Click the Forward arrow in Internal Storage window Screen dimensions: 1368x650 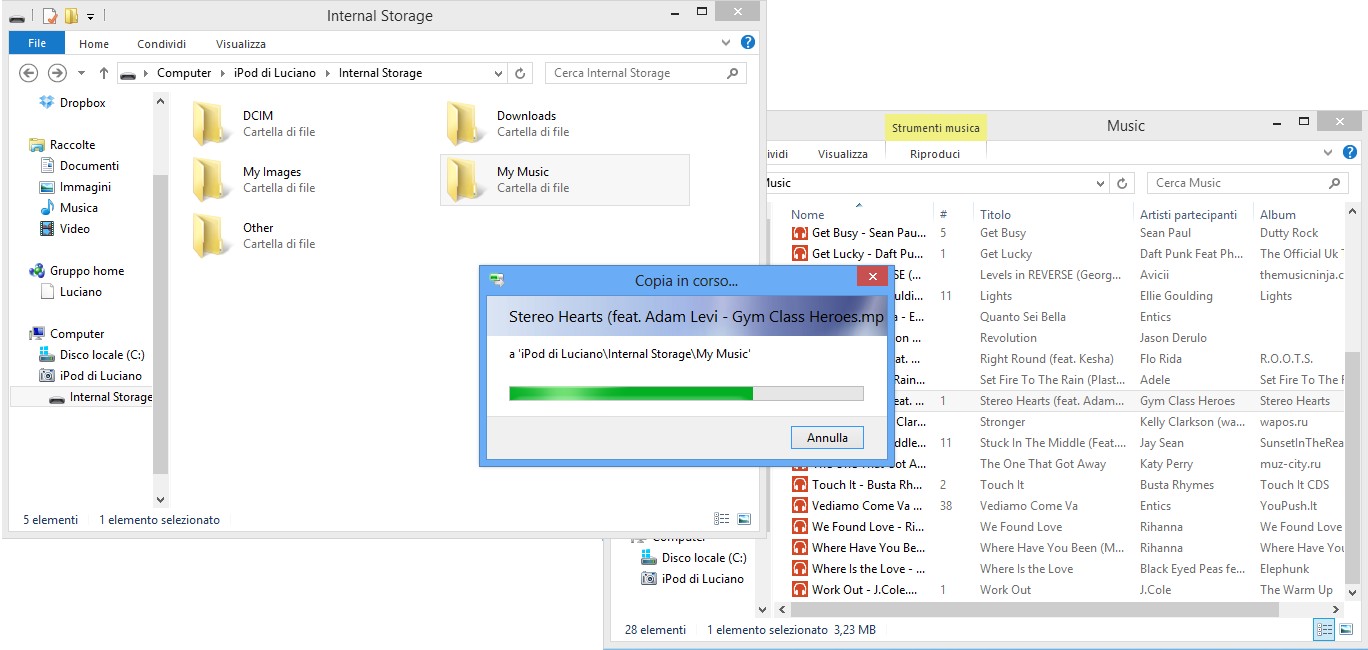click(x=57, y=73)
